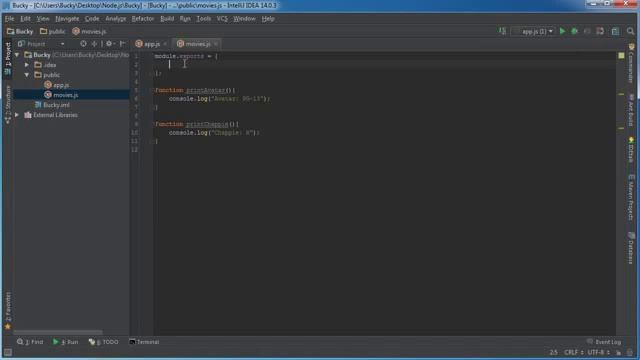Open the 4: Run tool window
The image size is (640, 360).
click(66, 342)
